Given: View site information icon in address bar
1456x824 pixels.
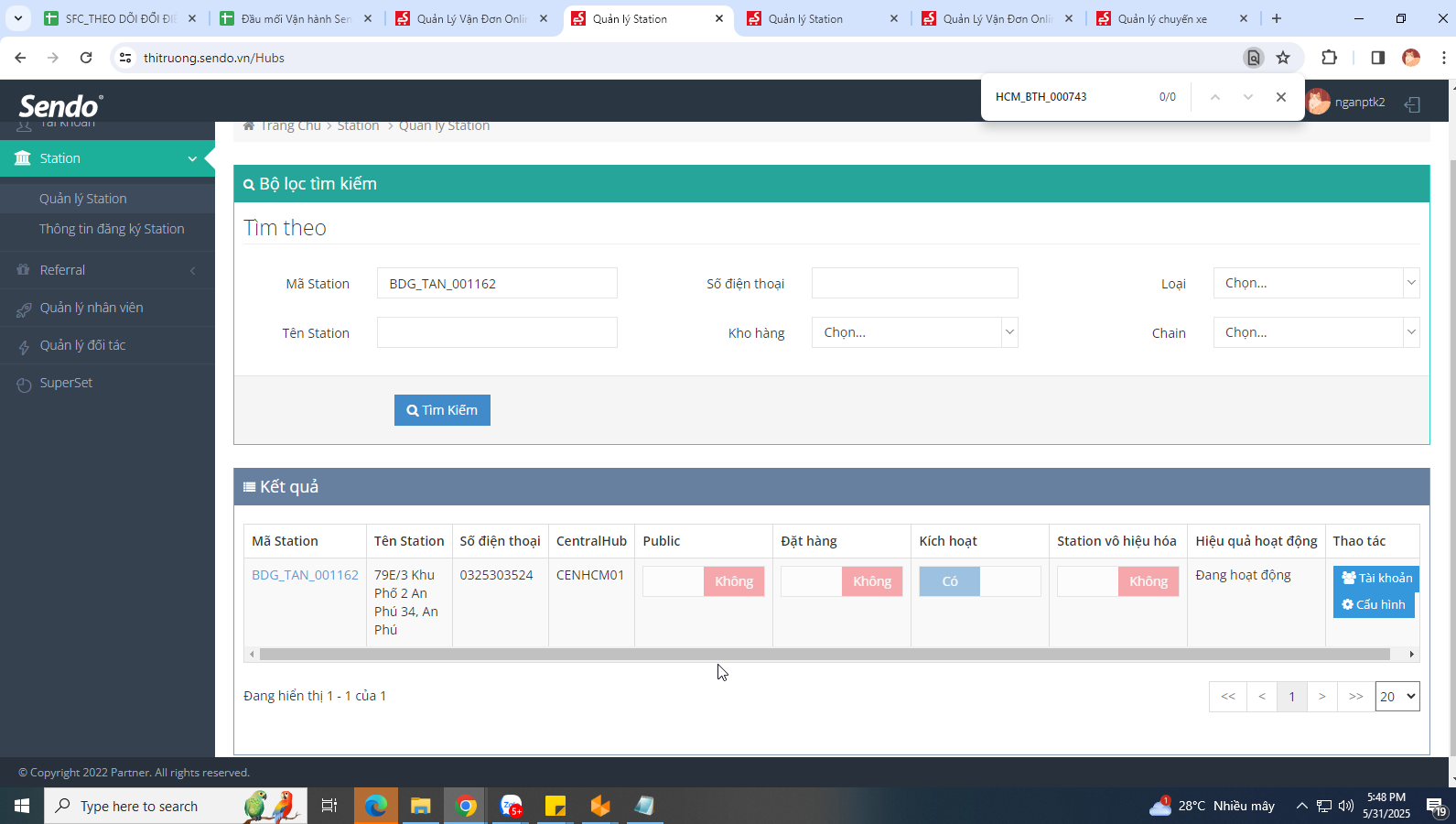Looking at the screenshot, I should click(x=125, y=58).
